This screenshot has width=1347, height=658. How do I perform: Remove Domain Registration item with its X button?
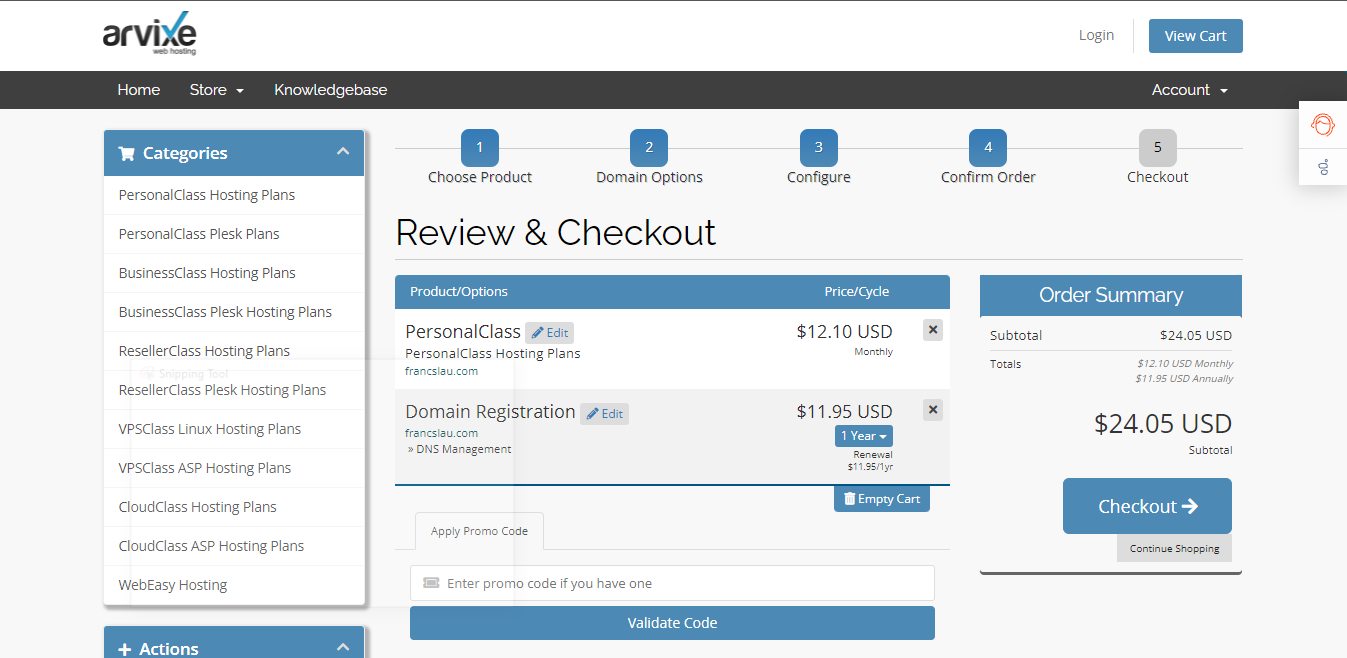click(x=932, y=409)
